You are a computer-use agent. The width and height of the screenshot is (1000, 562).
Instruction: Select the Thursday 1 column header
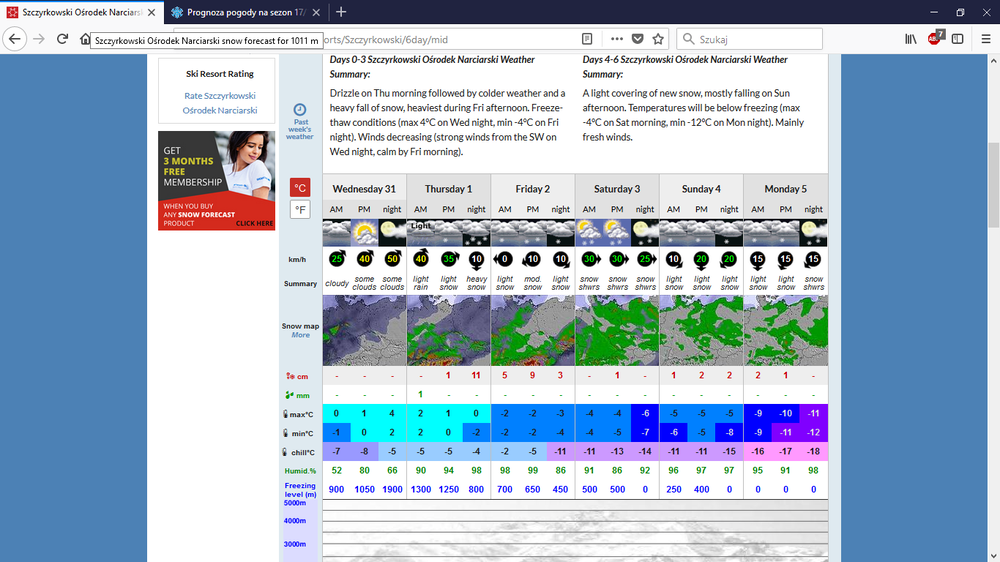pyautogui.click(x=448, y=189)
